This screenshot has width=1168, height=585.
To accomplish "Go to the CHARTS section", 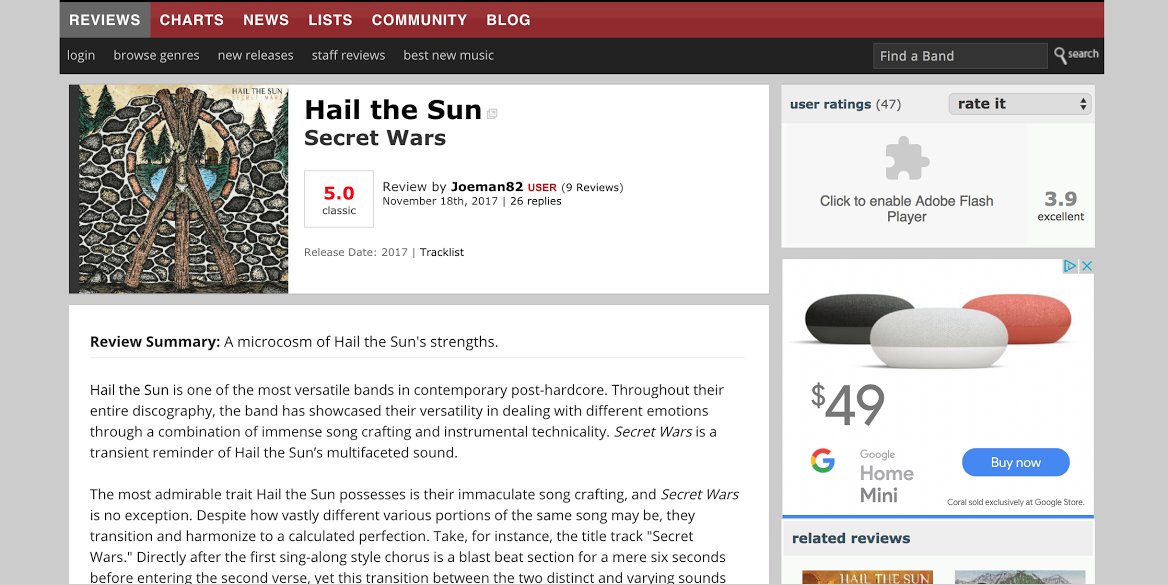I will [x=191, y=20].
